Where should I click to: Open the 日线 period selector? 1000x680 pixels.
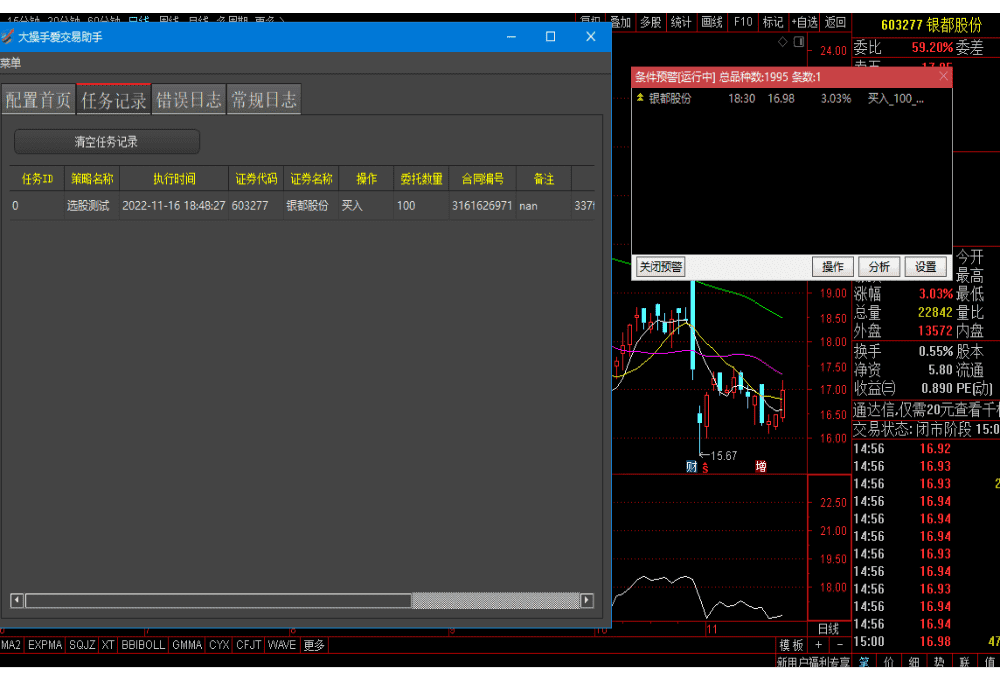[x=828, y=629]
